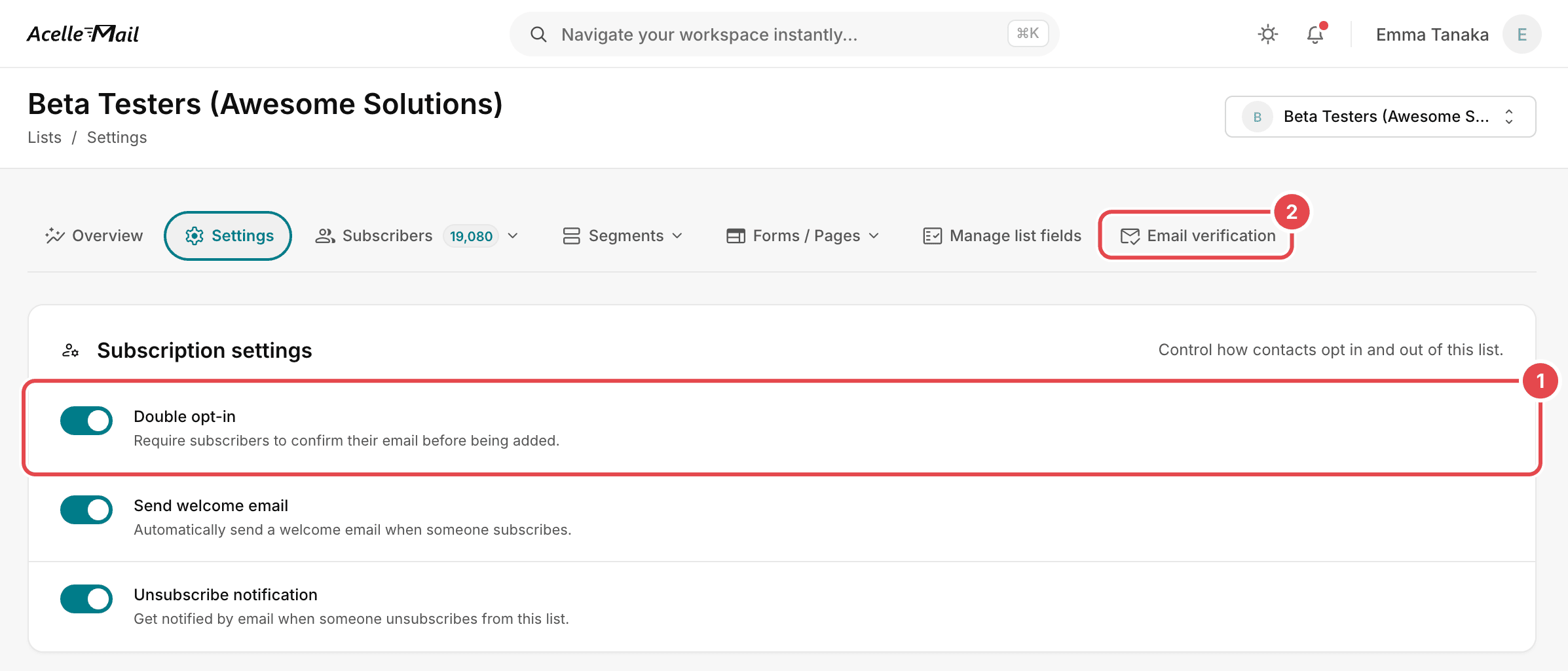Click the ⌘K shortcut badge
Screen dimensions: 1568x671
point(1028,33)
